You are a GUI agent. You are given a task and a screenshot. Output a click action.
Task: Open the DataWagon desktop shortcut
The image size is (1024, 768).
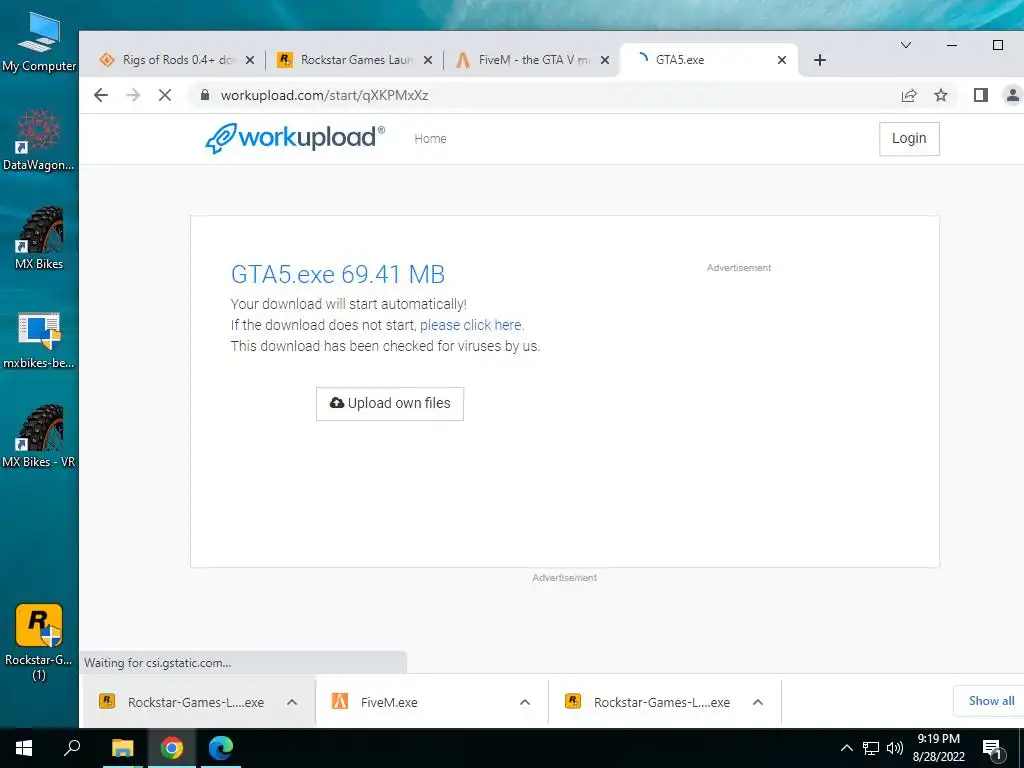(39, 140)
